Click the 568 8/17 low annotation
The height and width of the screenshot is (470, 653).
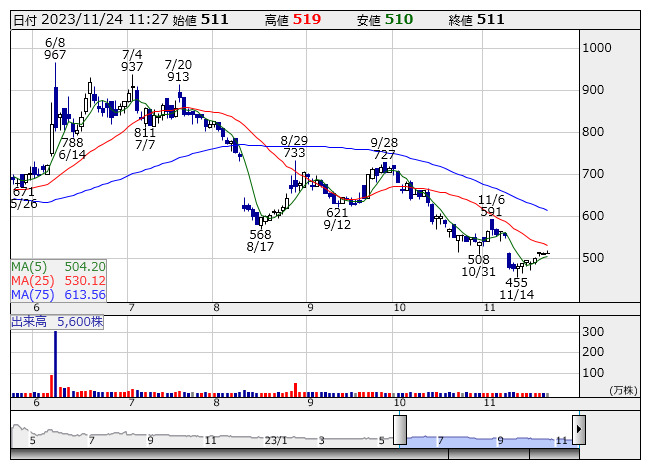260,241
